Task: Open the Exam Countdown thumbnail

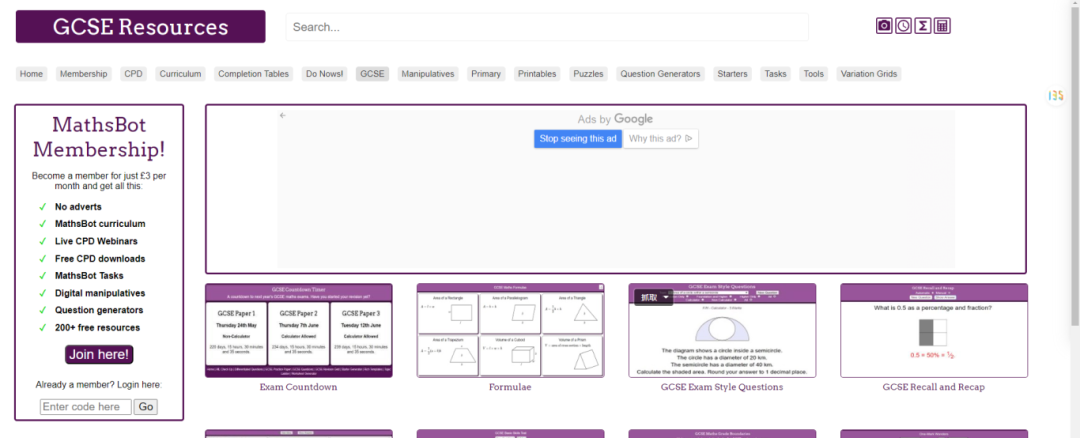Action: coord(299,331)
